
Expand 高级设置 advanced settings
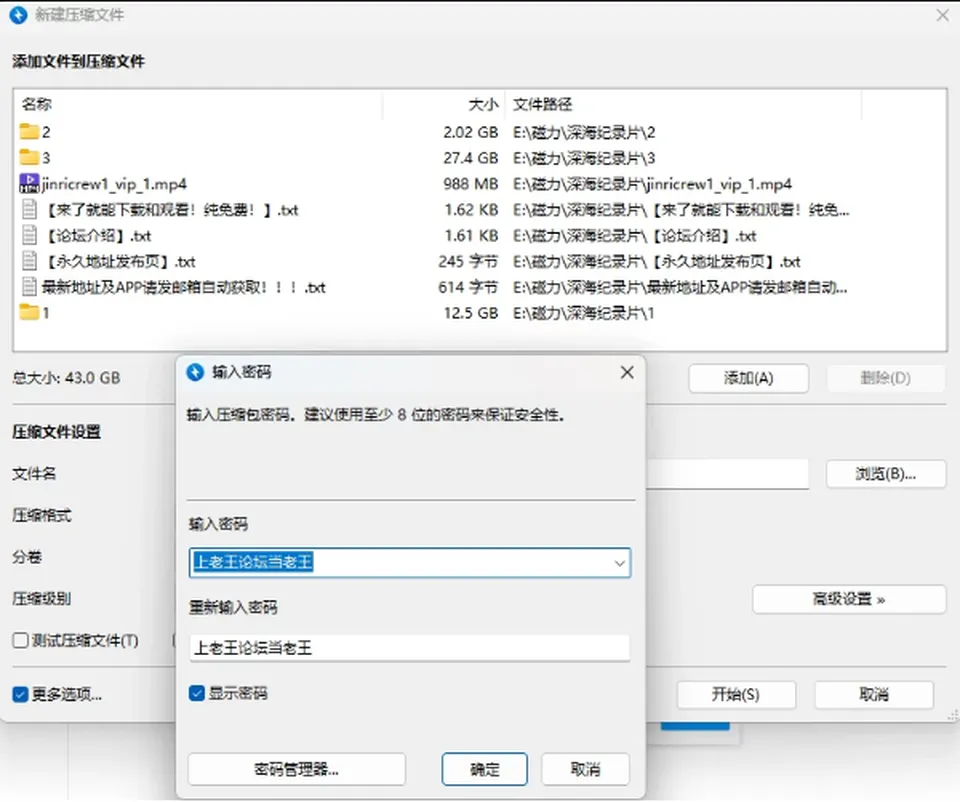pyautogui.click(x=849, y=599)
